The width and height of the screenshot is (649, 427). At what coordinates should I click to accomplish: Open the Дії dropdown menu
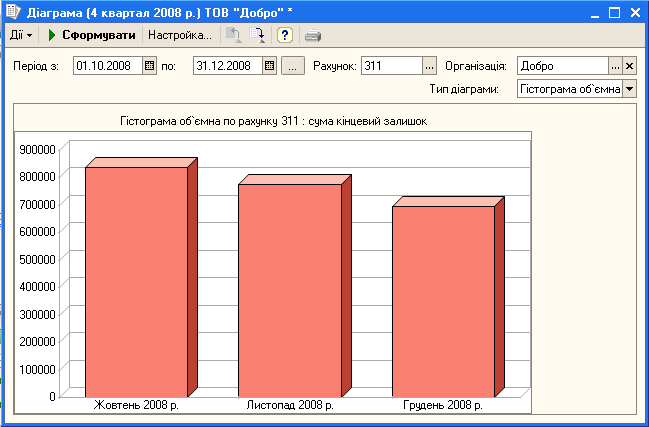(21, 36)
